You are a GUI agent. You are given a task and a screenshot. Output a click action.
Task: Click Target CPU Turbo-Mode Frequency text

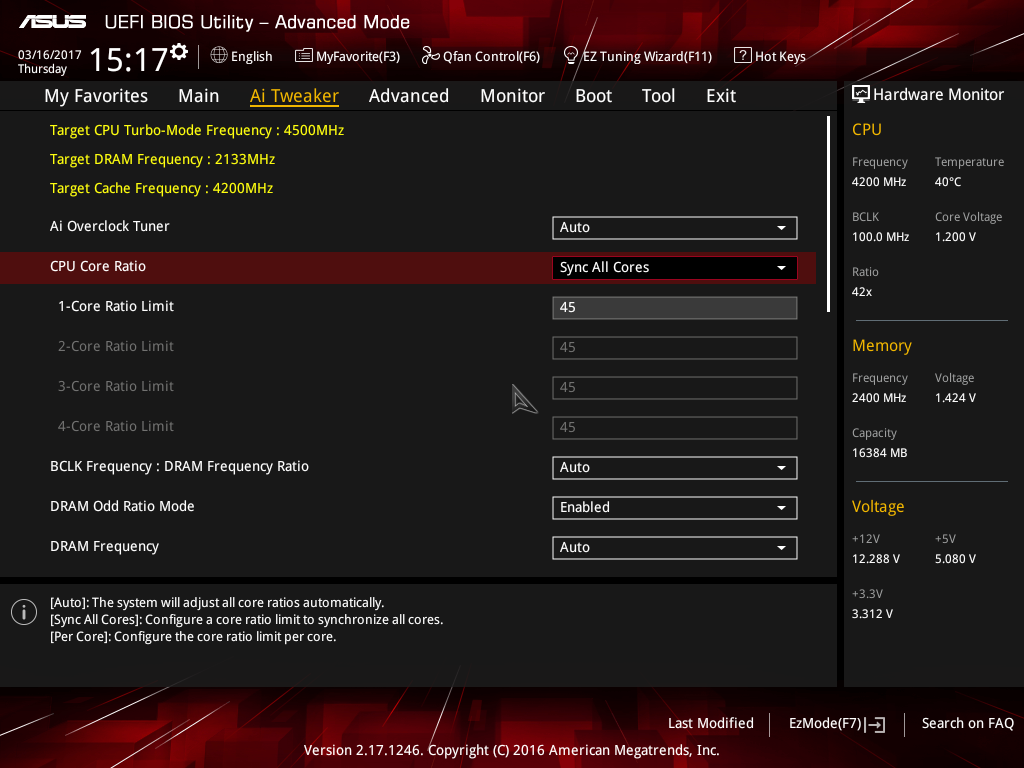pyautogui.click(x=197, y=130)
